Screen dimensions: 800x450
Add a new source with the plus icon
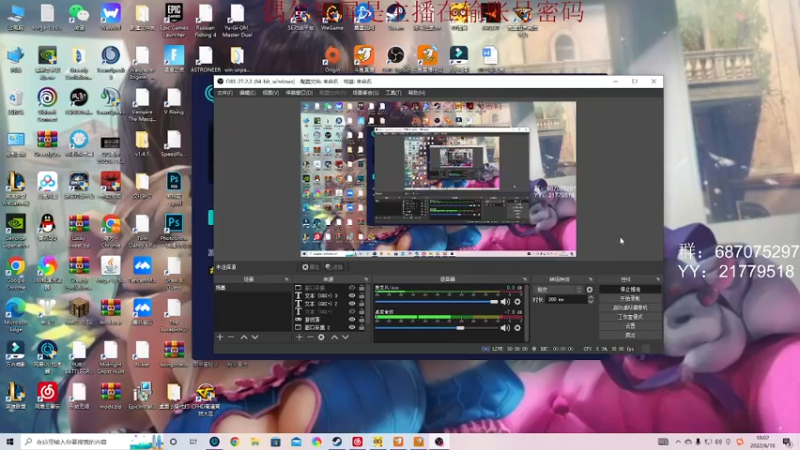[x=299, y=337]
